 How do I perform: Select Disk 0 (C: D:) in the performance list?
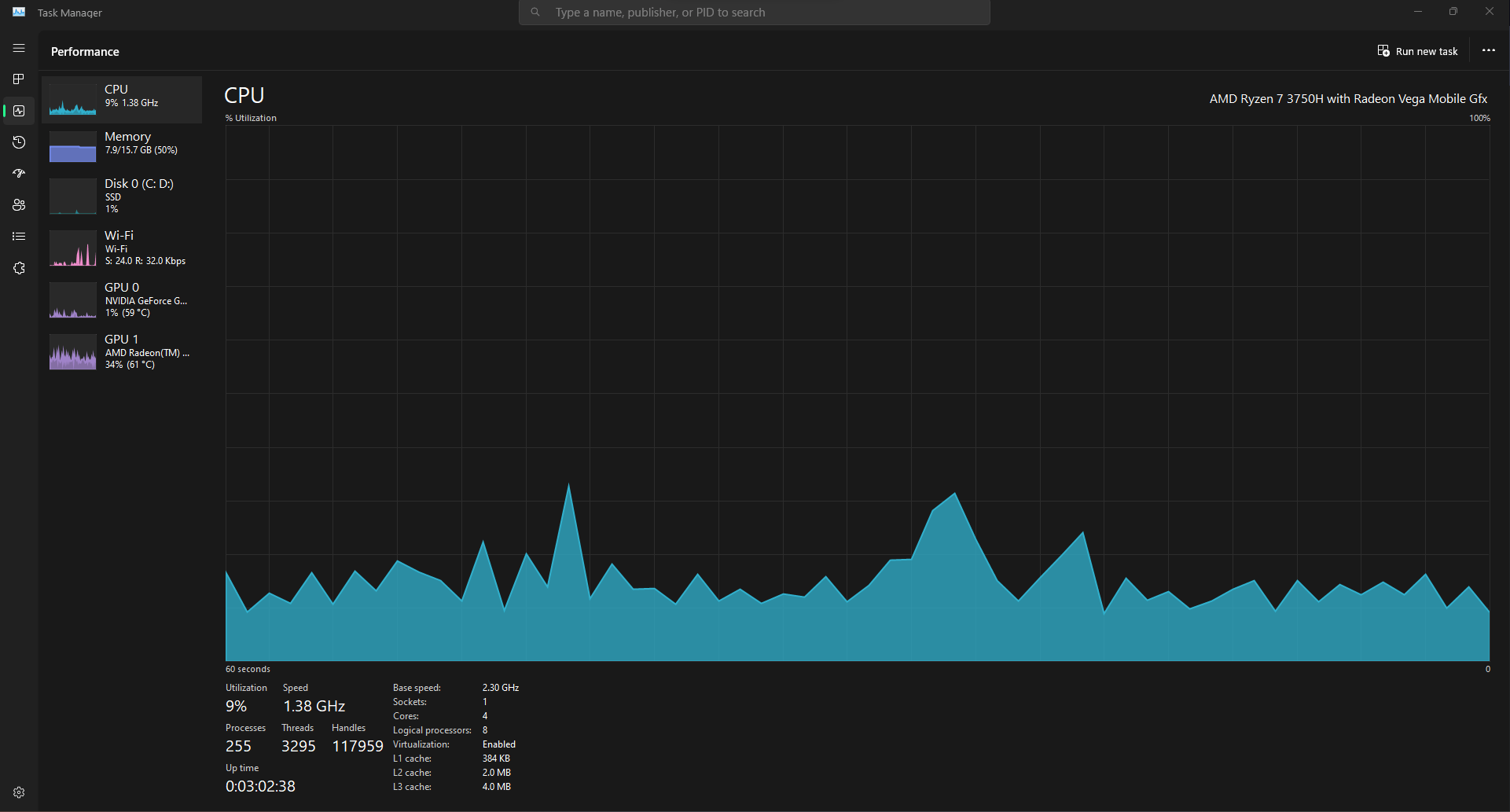click(x=122, y=197)
